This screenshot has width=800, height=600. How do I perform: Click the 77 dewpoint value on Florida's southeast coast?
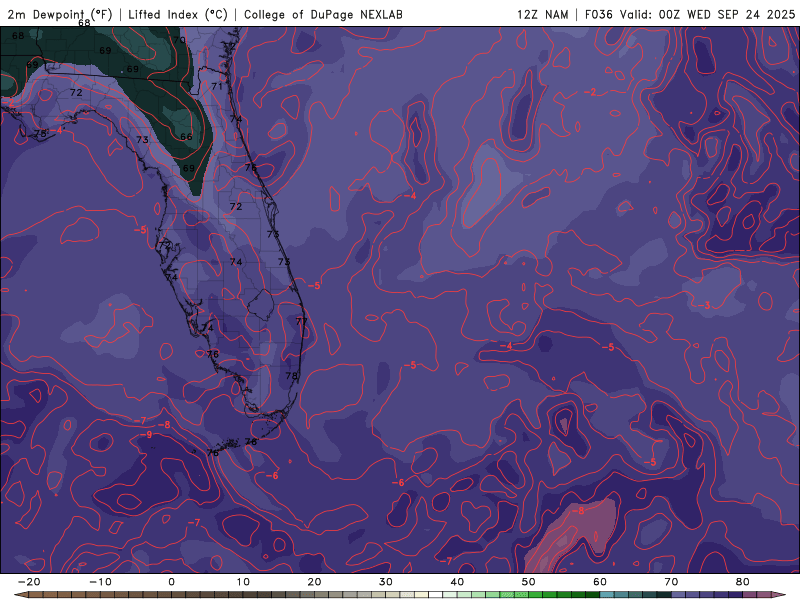click(302, 321)
